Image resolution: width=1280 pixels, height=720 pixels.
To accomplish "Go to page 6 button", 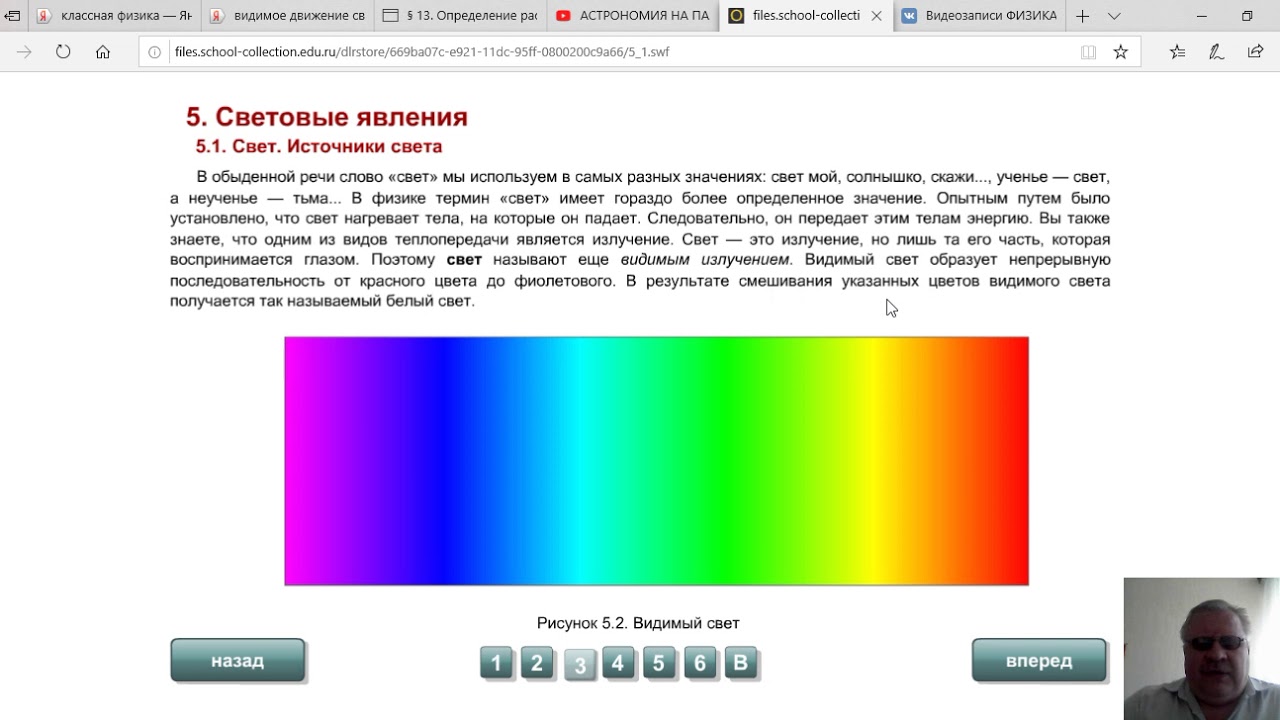I will point(700,663).
